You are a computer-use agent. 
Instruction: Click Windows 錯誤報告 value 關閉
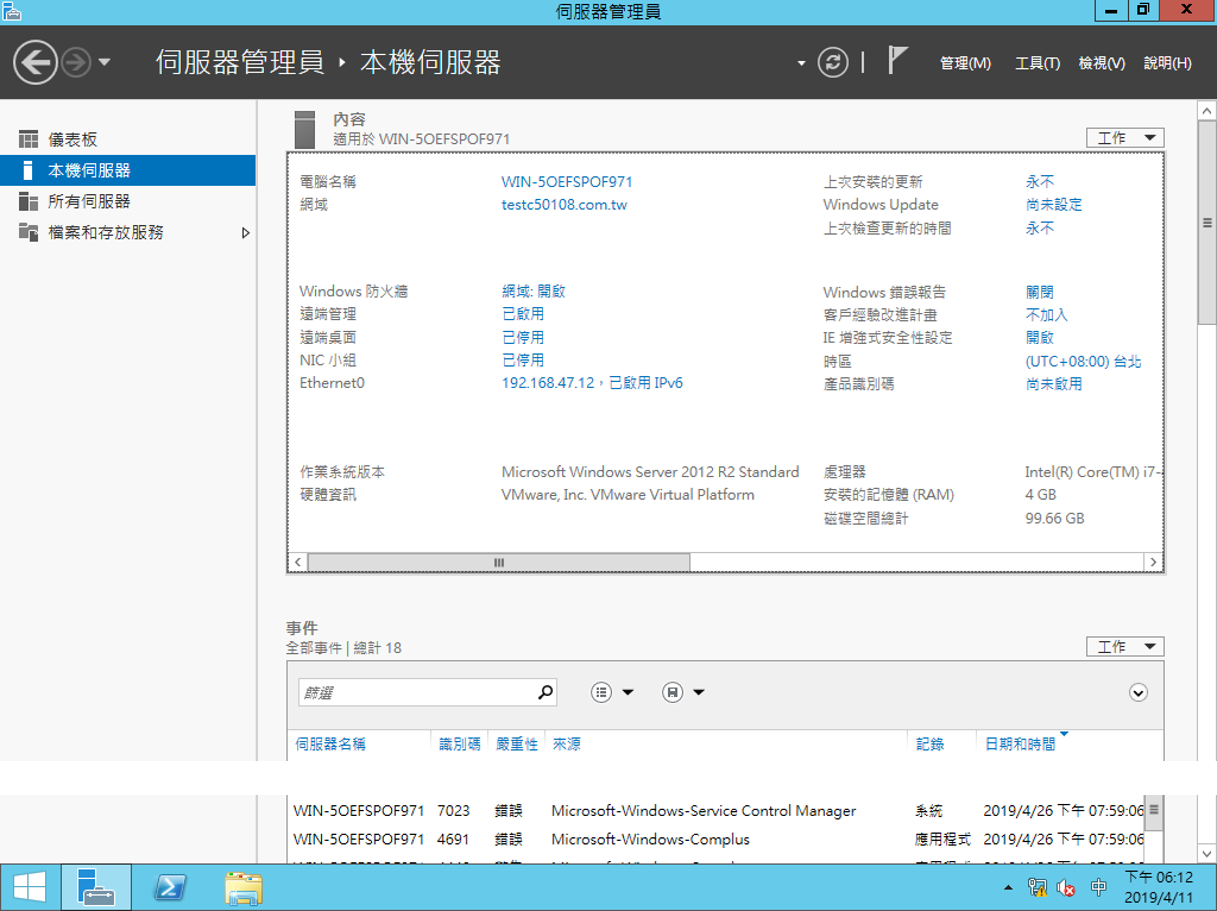click(1040, 292)
